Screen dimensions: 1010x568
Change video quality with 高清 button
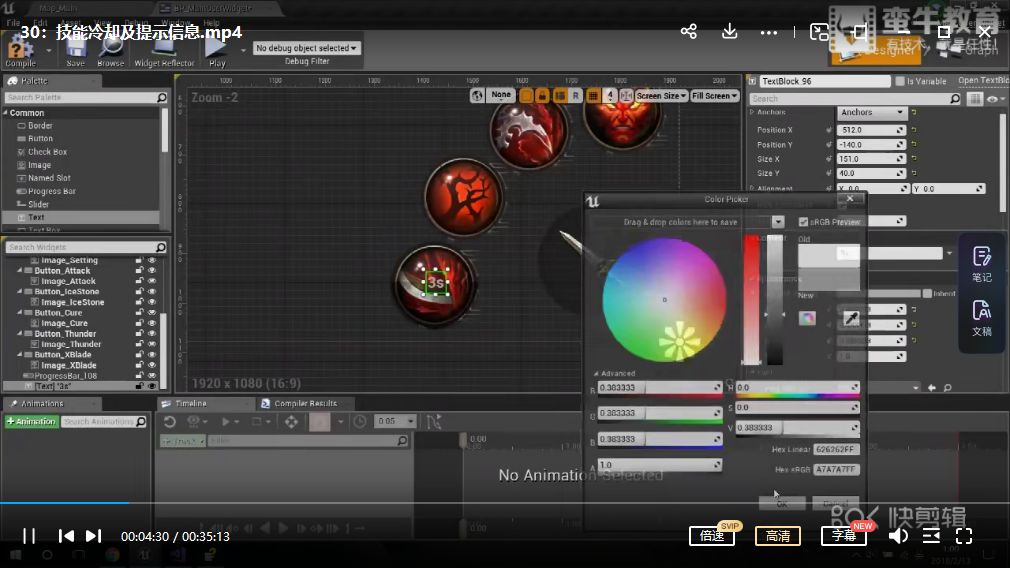pos(778,536)
